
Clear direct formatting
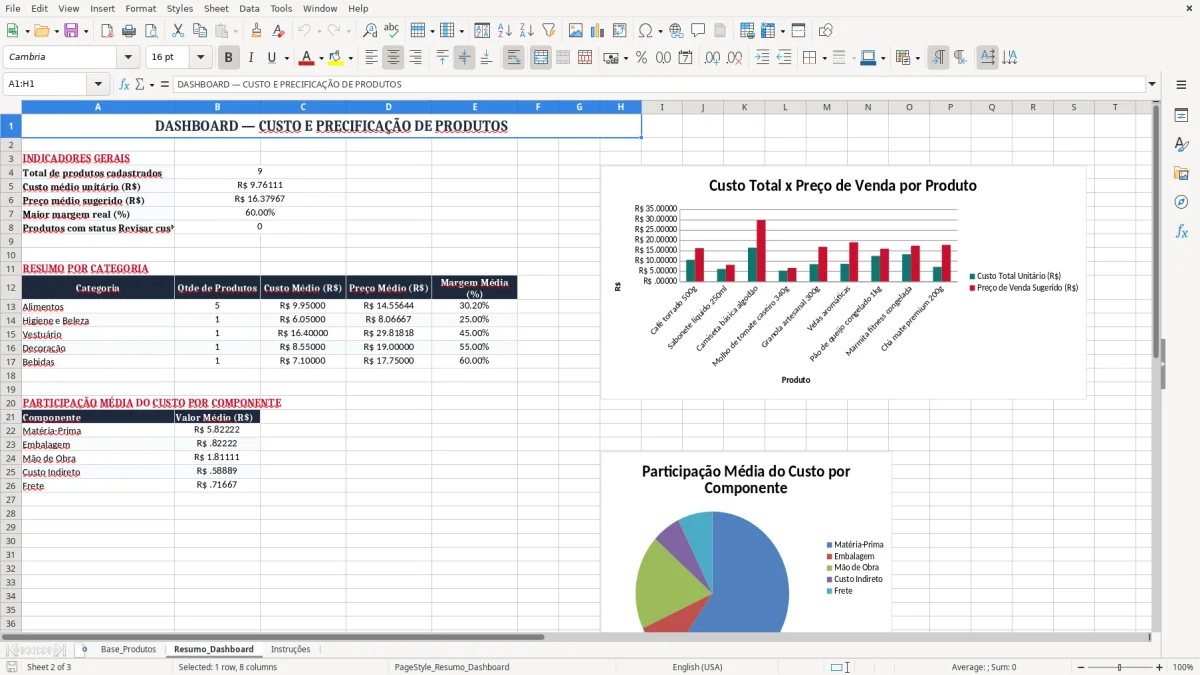277,31
